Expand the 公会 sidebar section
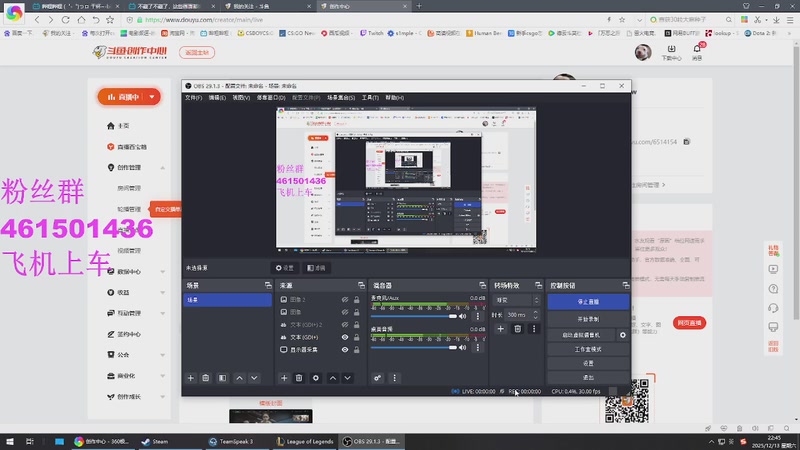This screenshot has height=450, width=800. point(163,355)
